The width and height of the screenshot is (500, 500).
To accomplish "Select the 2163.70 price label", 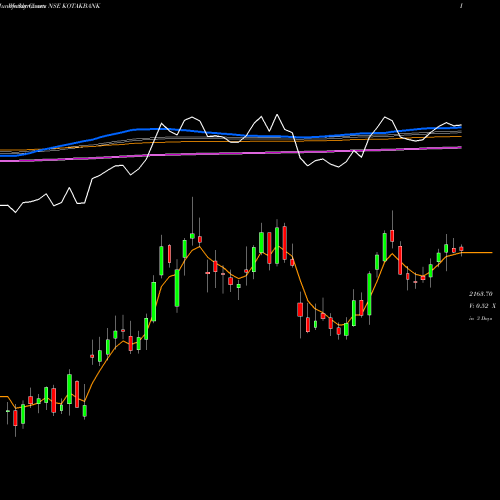I will (481, 294).
